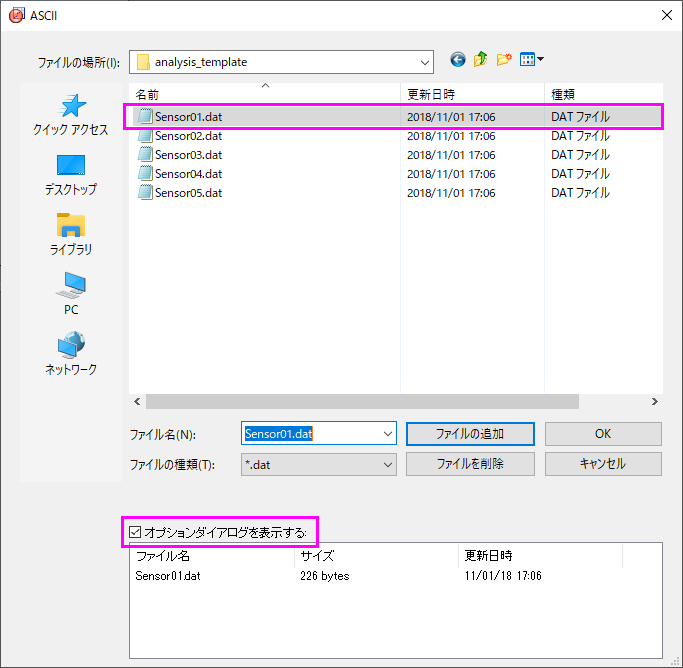Image resolution: width=683 pixels, height=668 pixels.
Task: Click the horizontal scrollbar thumb
Action: pyautogui.click(x=362, y=401)
